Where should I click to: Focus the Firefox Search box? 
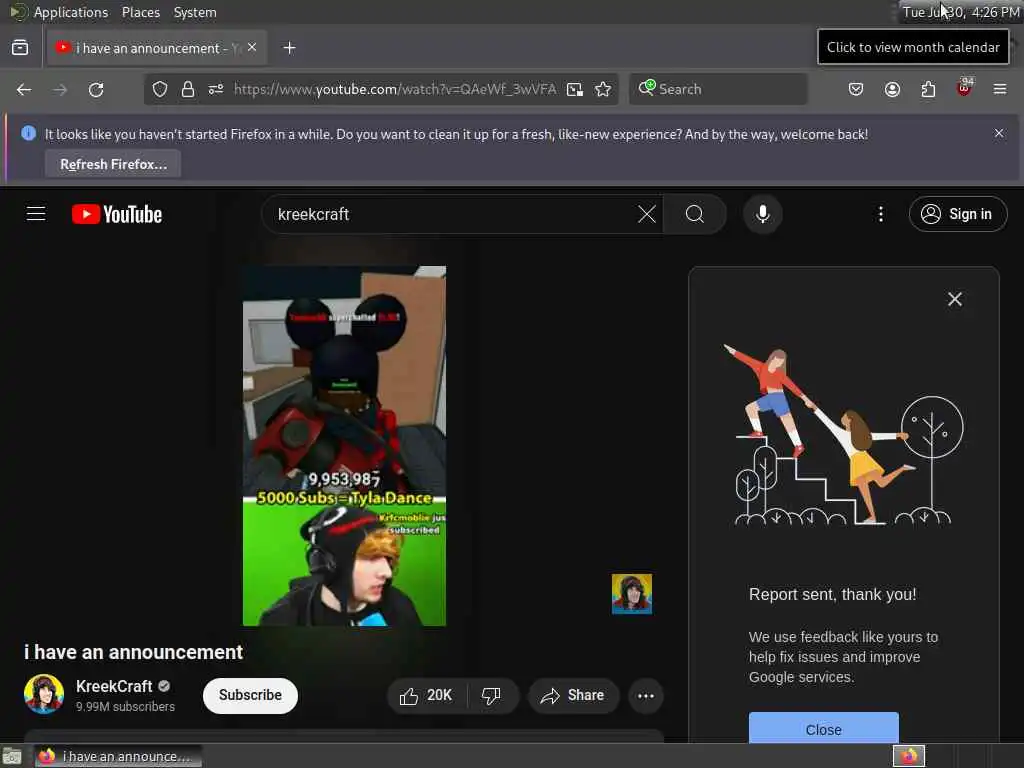coord(718,89)
